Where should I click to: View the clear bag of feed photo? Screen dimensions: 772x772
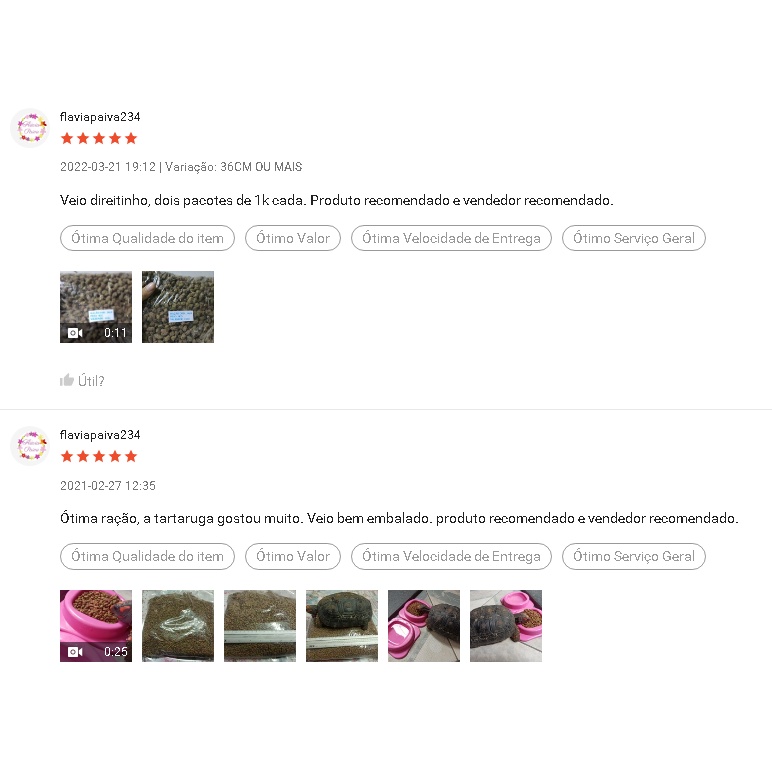click(178, 626)
